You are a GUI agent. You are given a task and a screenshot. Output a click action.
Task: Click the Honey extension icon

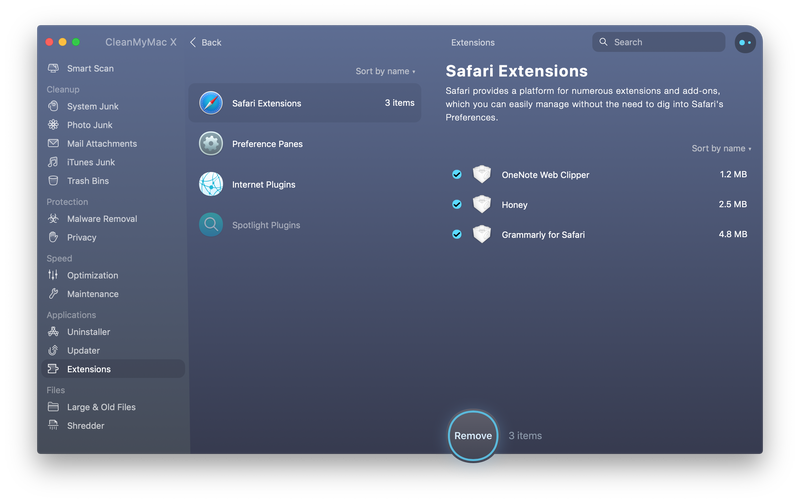pos(482,205)
